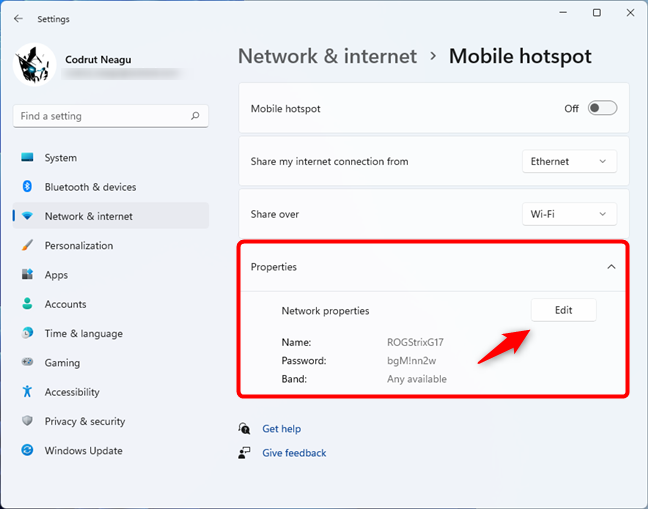This screenshot has width=648, height=509.
Task: Click the Gaming controller icon
Action: (27, 362)
